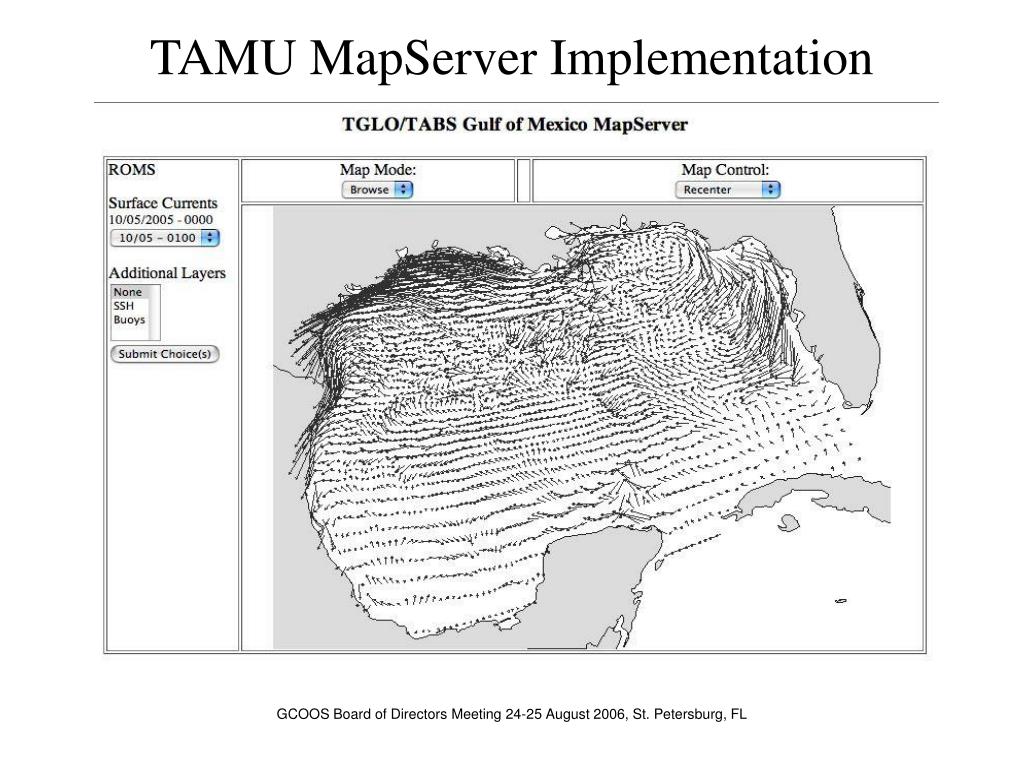Click the Submit Choice(s) button
The width and height of the screenshot is (1024, 768).
point(165,354)
